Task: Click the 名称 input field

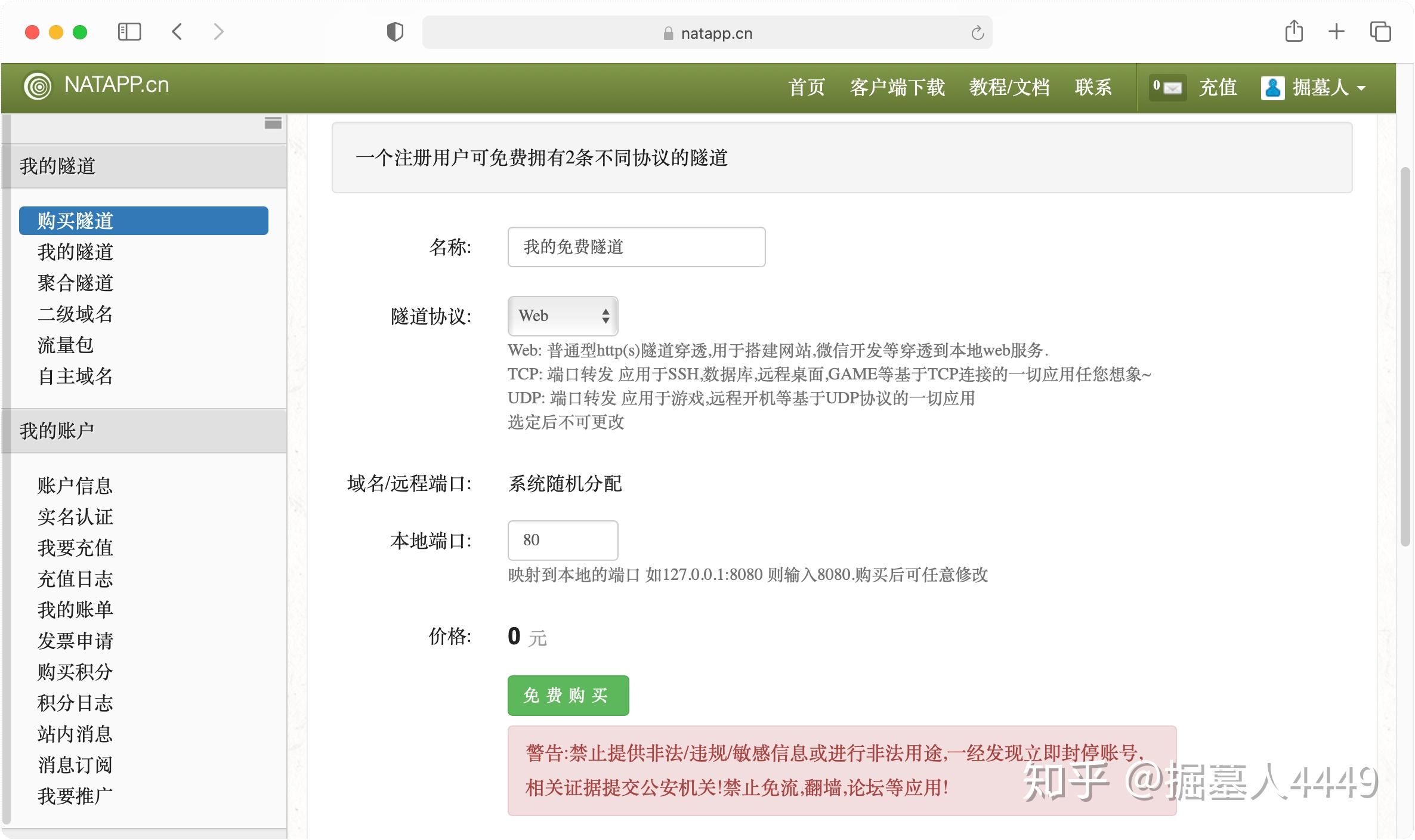Action: [636, 247]
